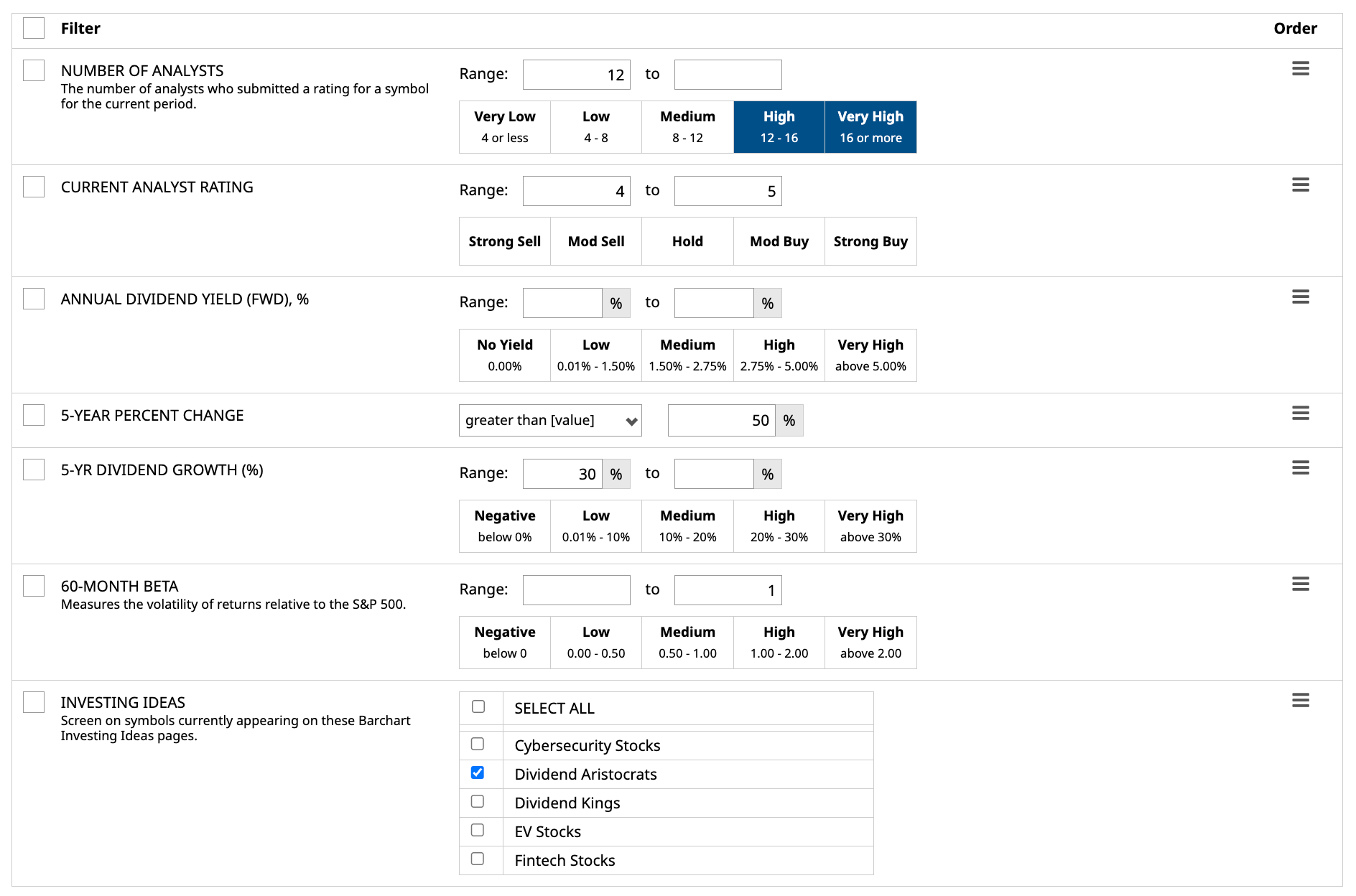Viewport: 1356px width, 896px height.
Task: Choose the High 2.75% - 5.00% yield preset
Action: point(779,355)
